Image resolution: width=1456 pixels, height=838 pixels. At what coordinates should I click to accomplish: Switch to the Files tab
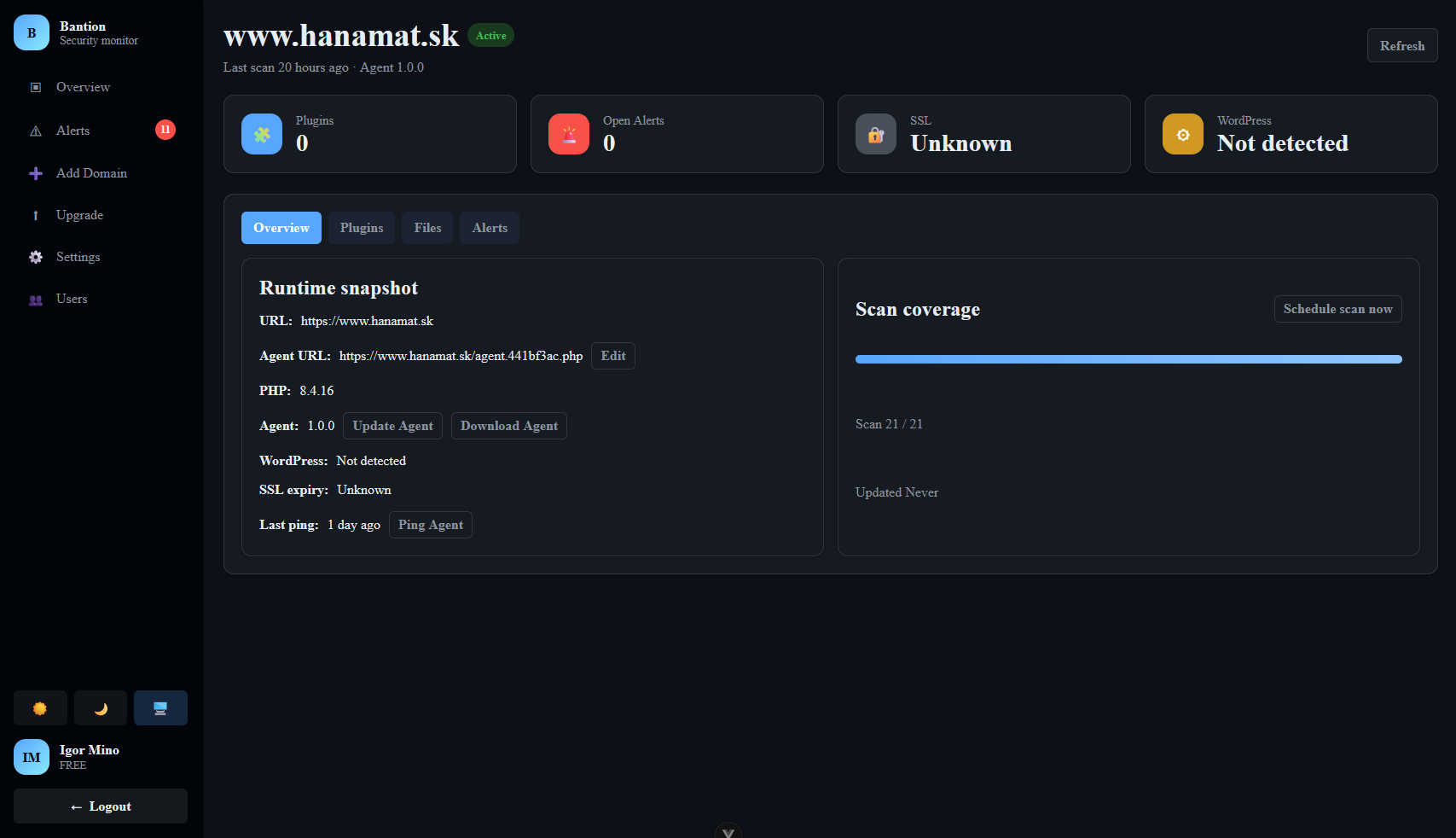[x=427, y=228]
